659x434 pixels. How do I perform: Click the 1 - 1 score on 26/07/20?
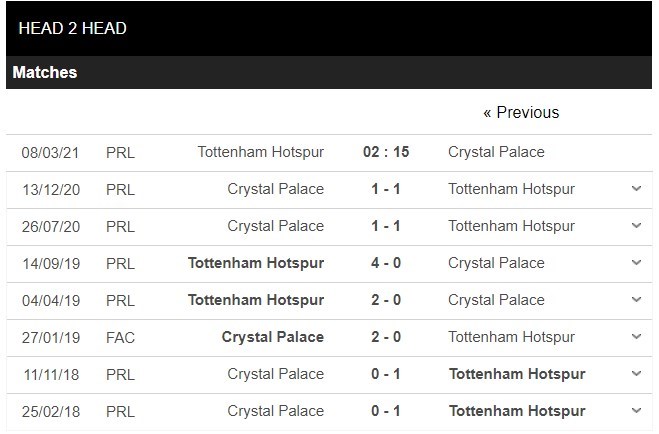coord(385,226)
